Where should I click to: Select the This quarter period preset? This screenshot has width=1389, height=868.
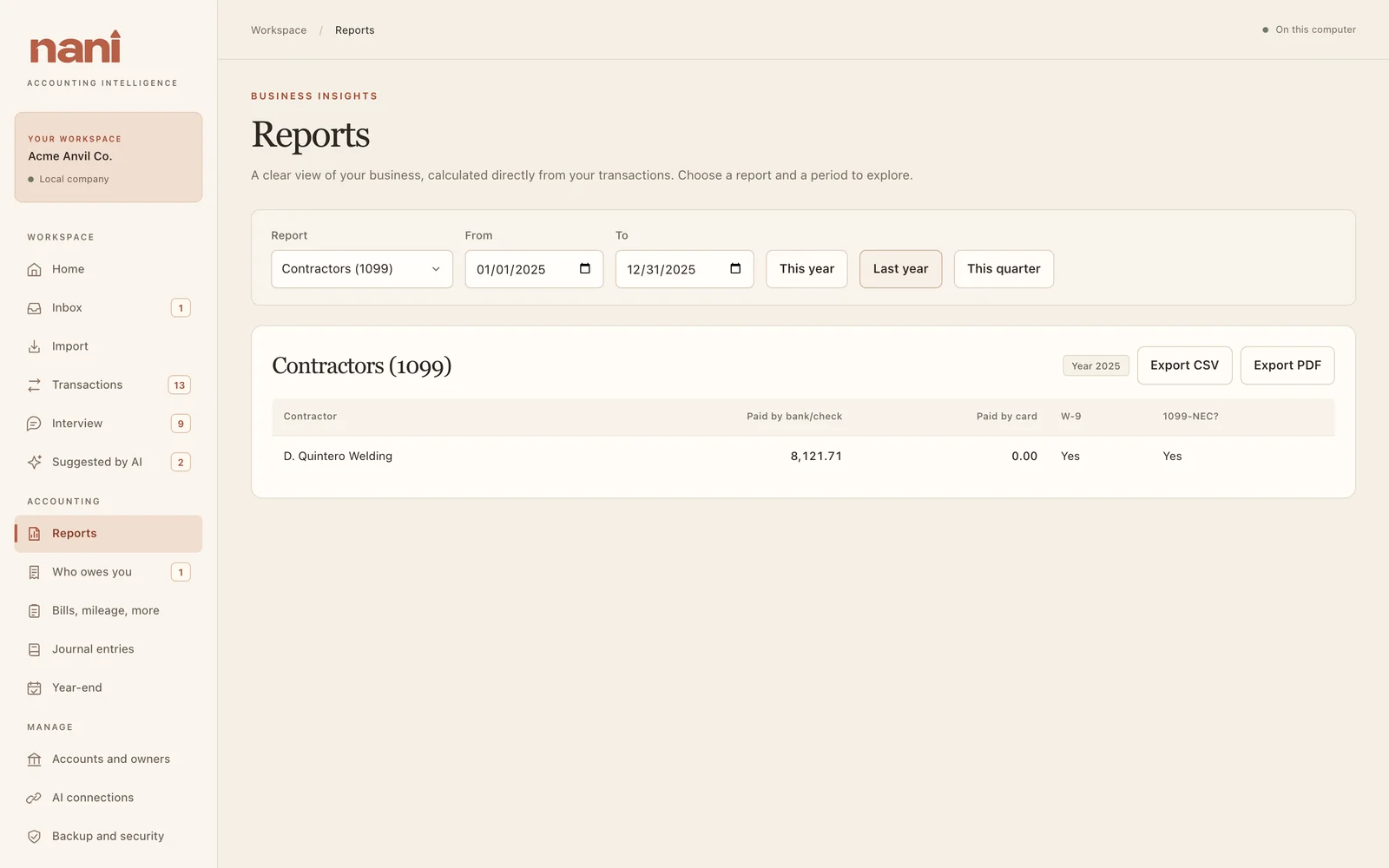[x=1004, y=269]
